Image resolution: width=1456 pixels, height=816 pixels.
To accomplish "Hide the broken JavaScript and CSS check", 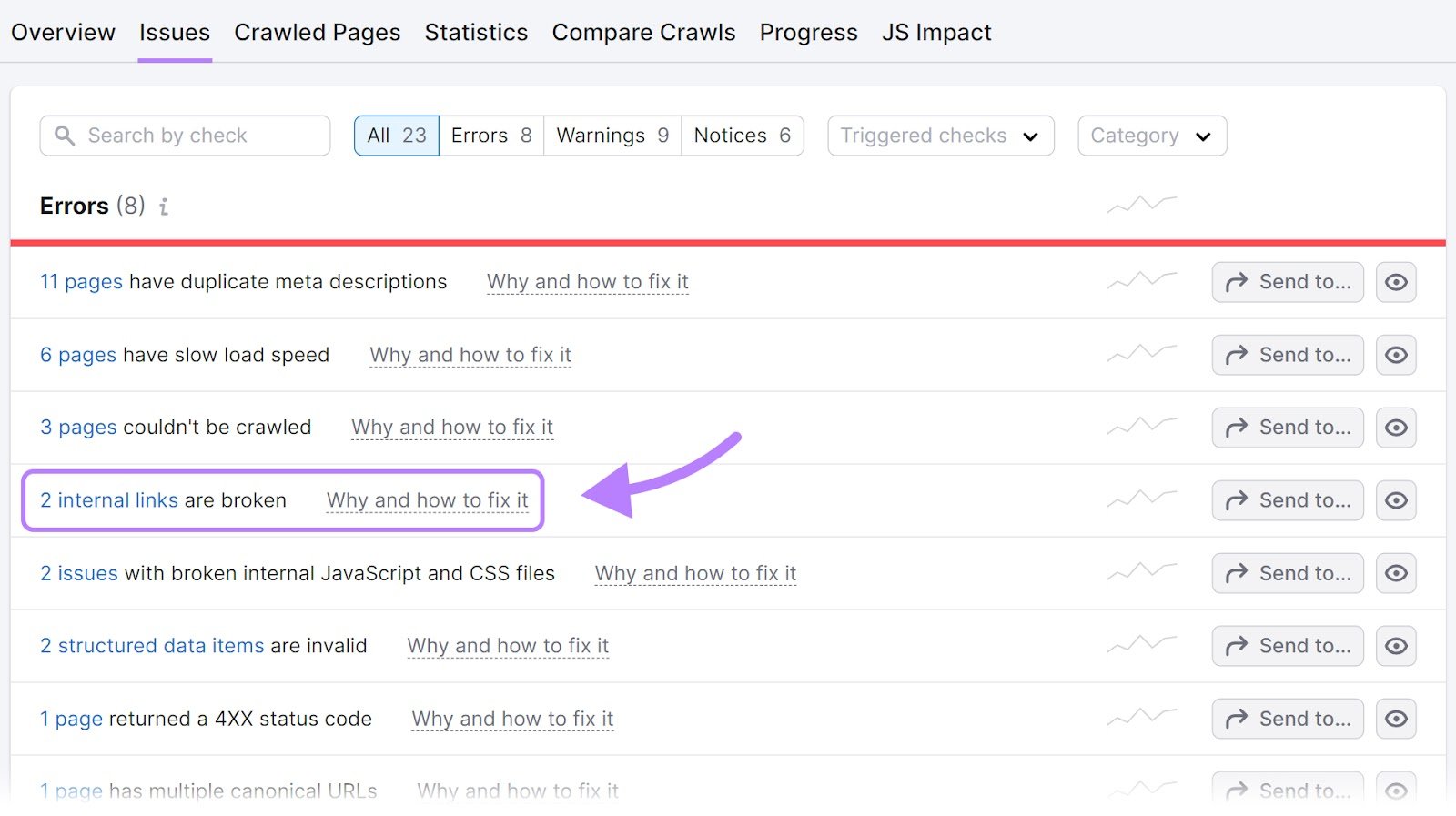I will pos(1396,573).
